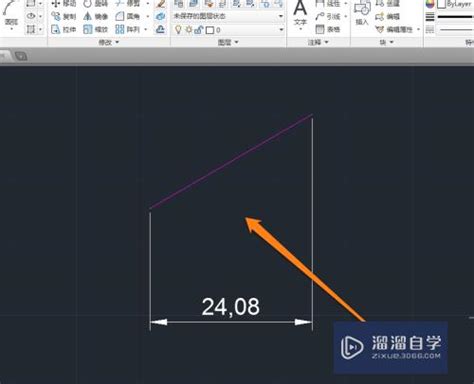Click the Insert block (插入) button
474x384 pixels.
click(362, 13)
